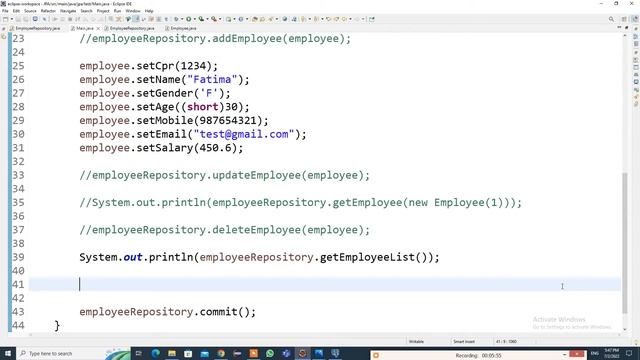Click the Smart Insert status bar field
Image resolution: width=640 pixels, height=360 pixels.
coord(464,341)
